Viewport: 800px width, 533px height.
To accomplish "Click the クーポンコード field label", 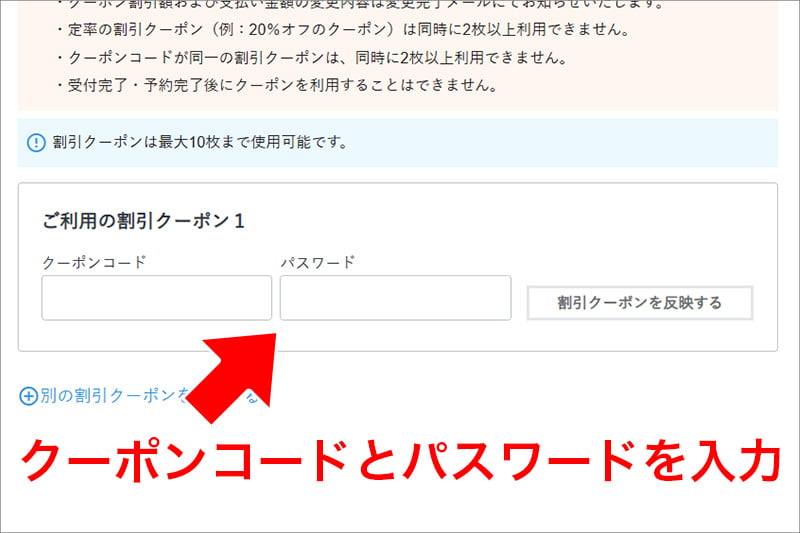I will 94,263.
